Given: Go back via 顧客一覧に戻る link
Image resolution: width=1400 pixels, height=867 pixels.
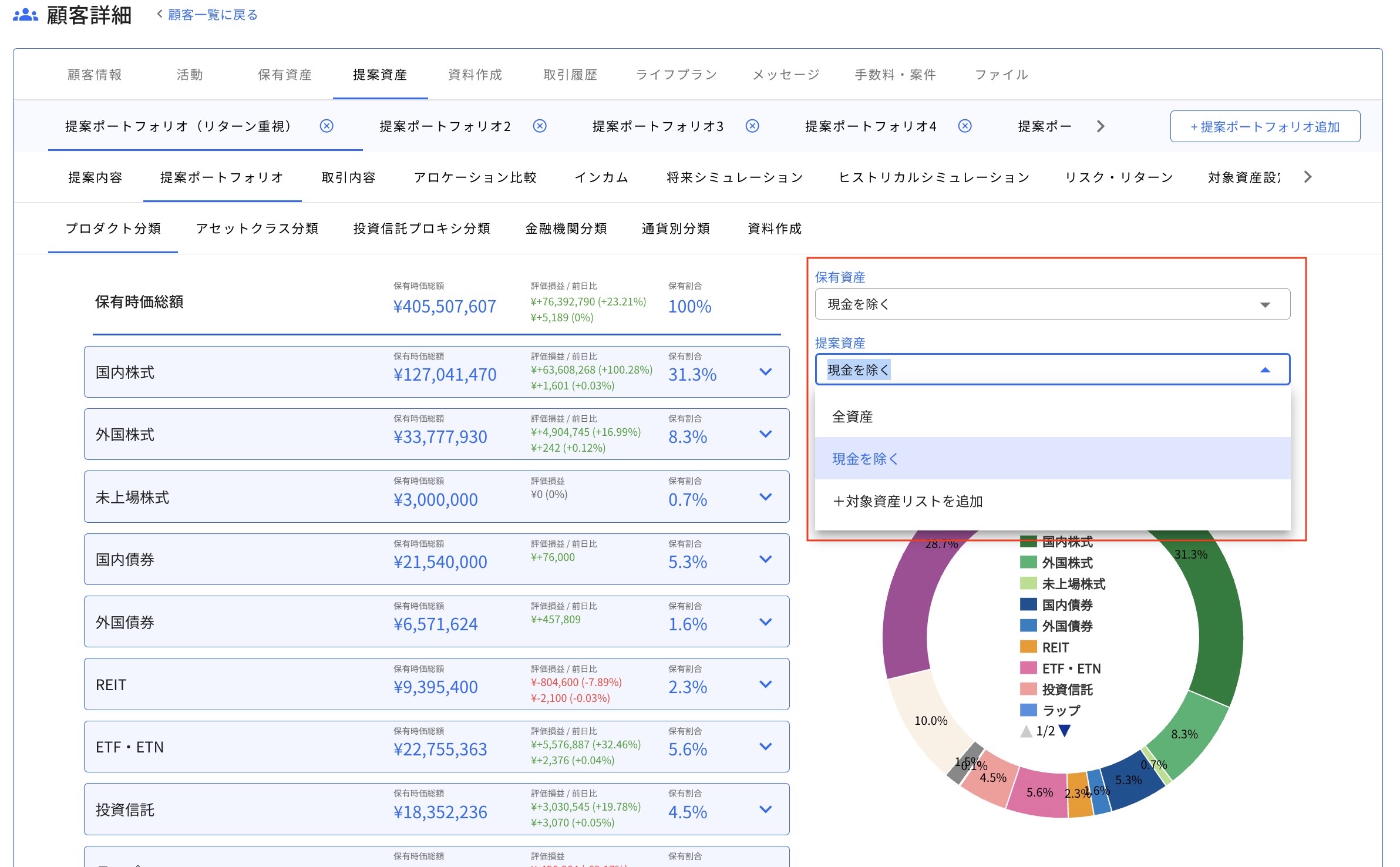Looking at the screenshot, I should click(x=212, y=14).
